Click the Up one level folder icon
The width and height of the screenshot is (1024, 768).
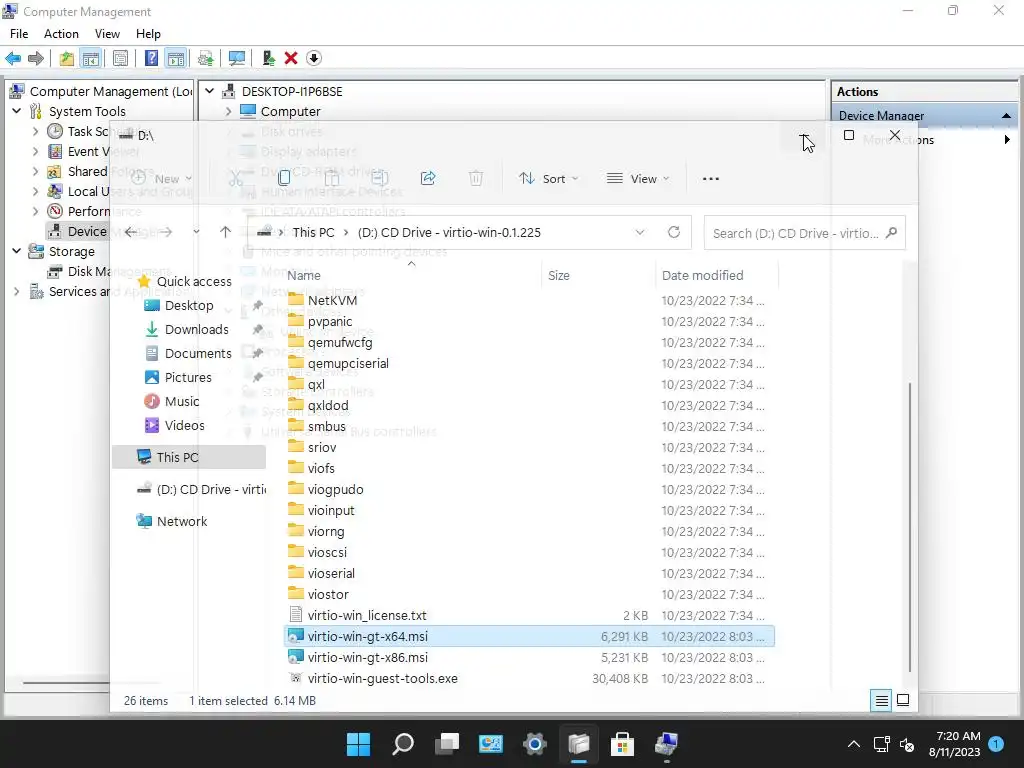[66, 58]
